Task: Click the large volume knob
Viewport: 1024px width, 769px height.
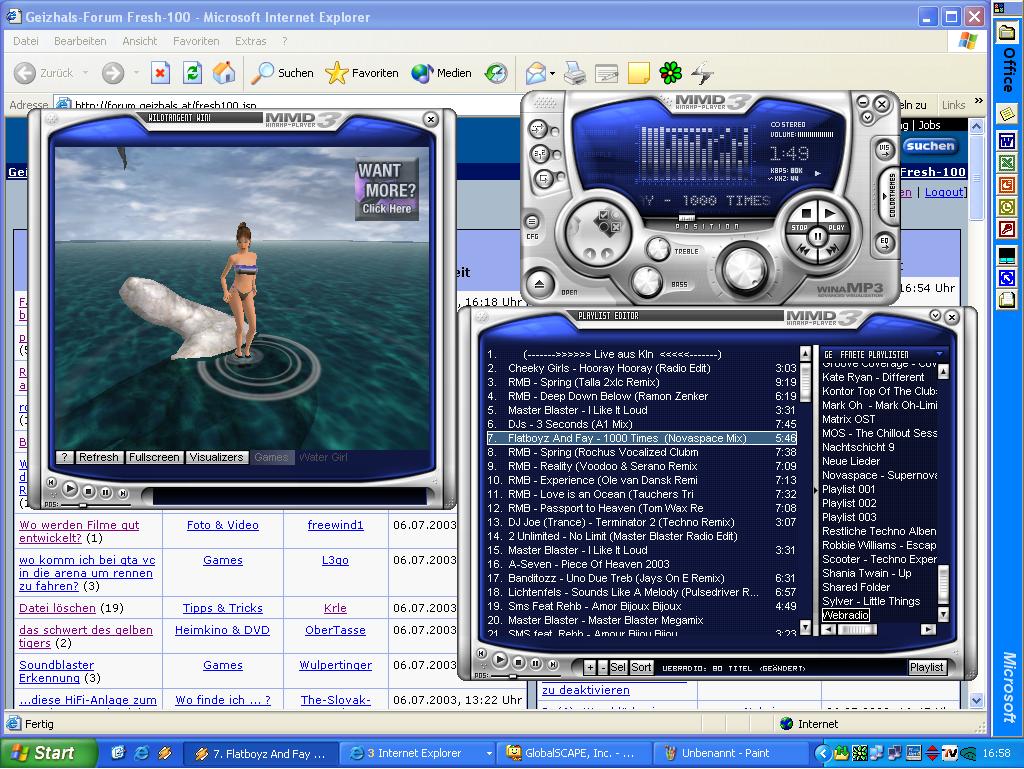Action: click(x=744, y=268)
